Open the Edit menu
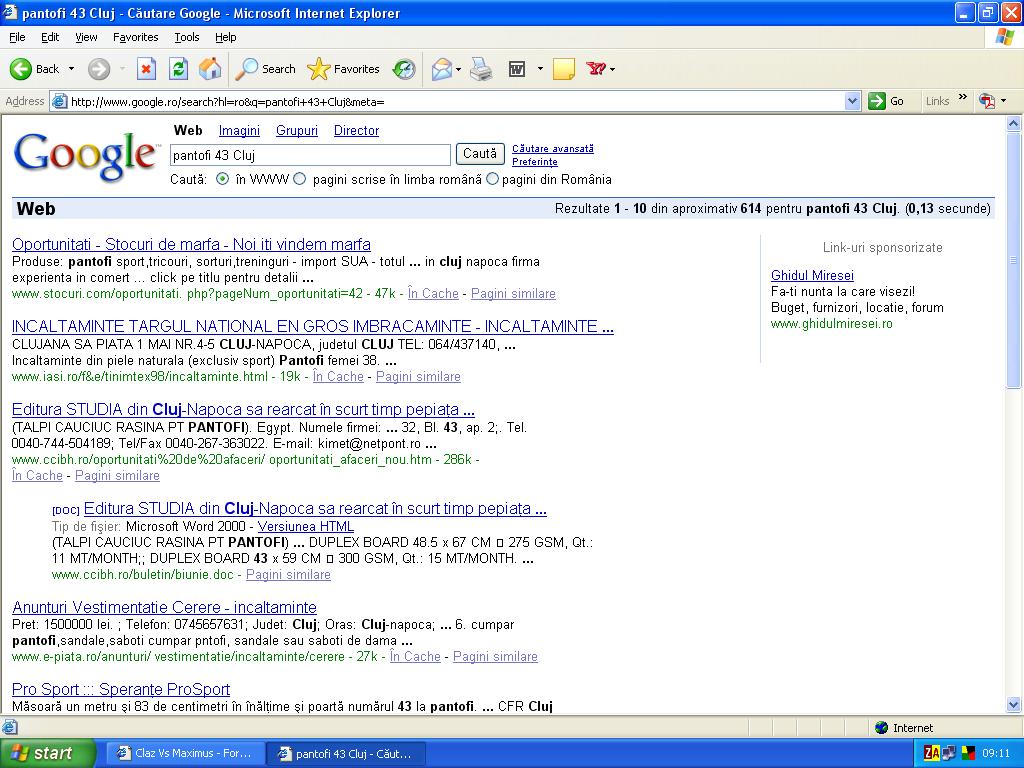The width and height of the screenshot is (1024, 768). pos(50,37)
